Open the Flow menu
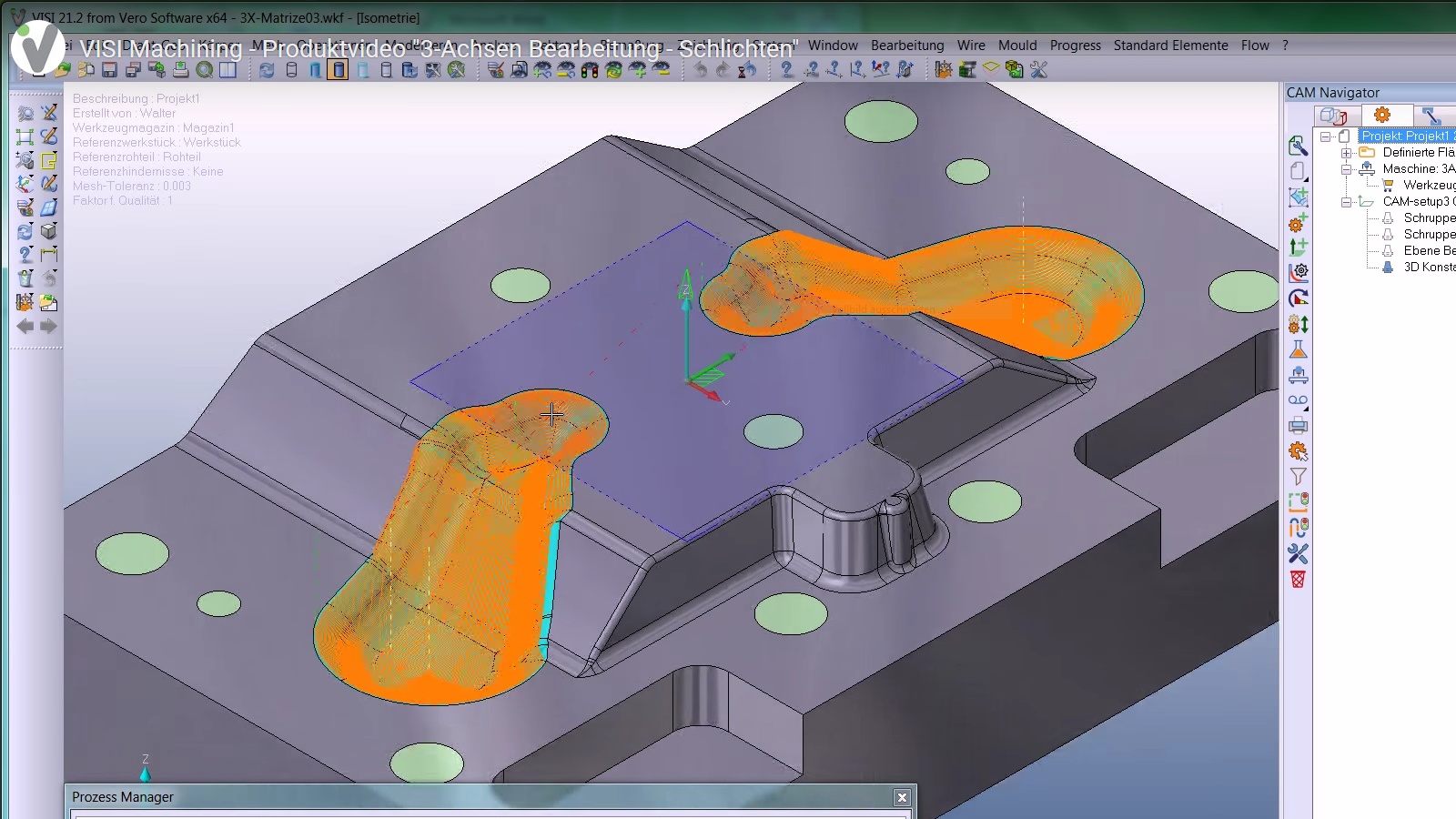This screenshot has width=1456, height=819. [1255, 45]
